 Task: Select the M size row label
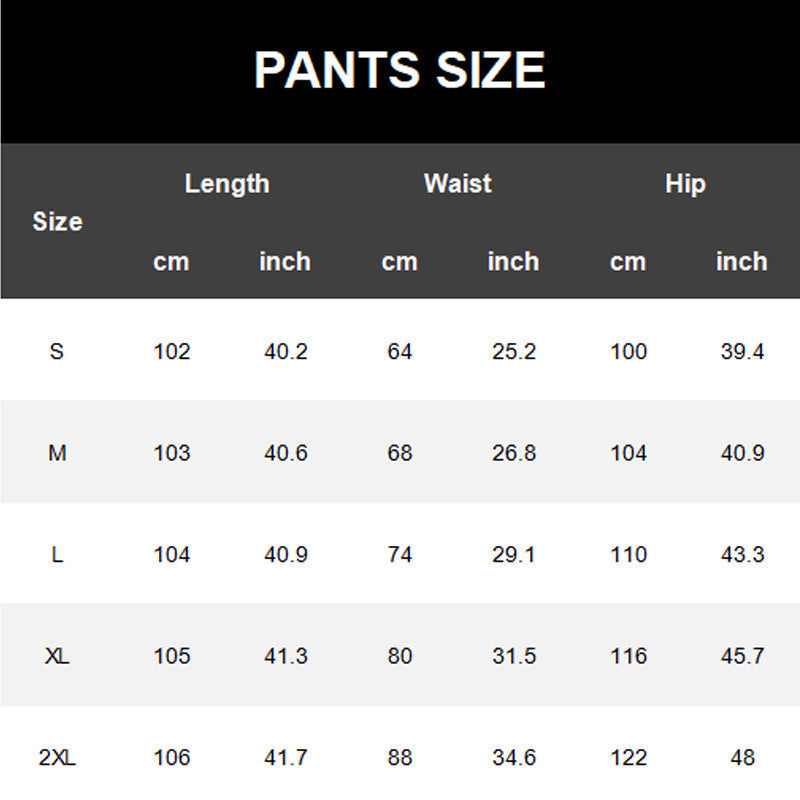click(x=57, y=453)
